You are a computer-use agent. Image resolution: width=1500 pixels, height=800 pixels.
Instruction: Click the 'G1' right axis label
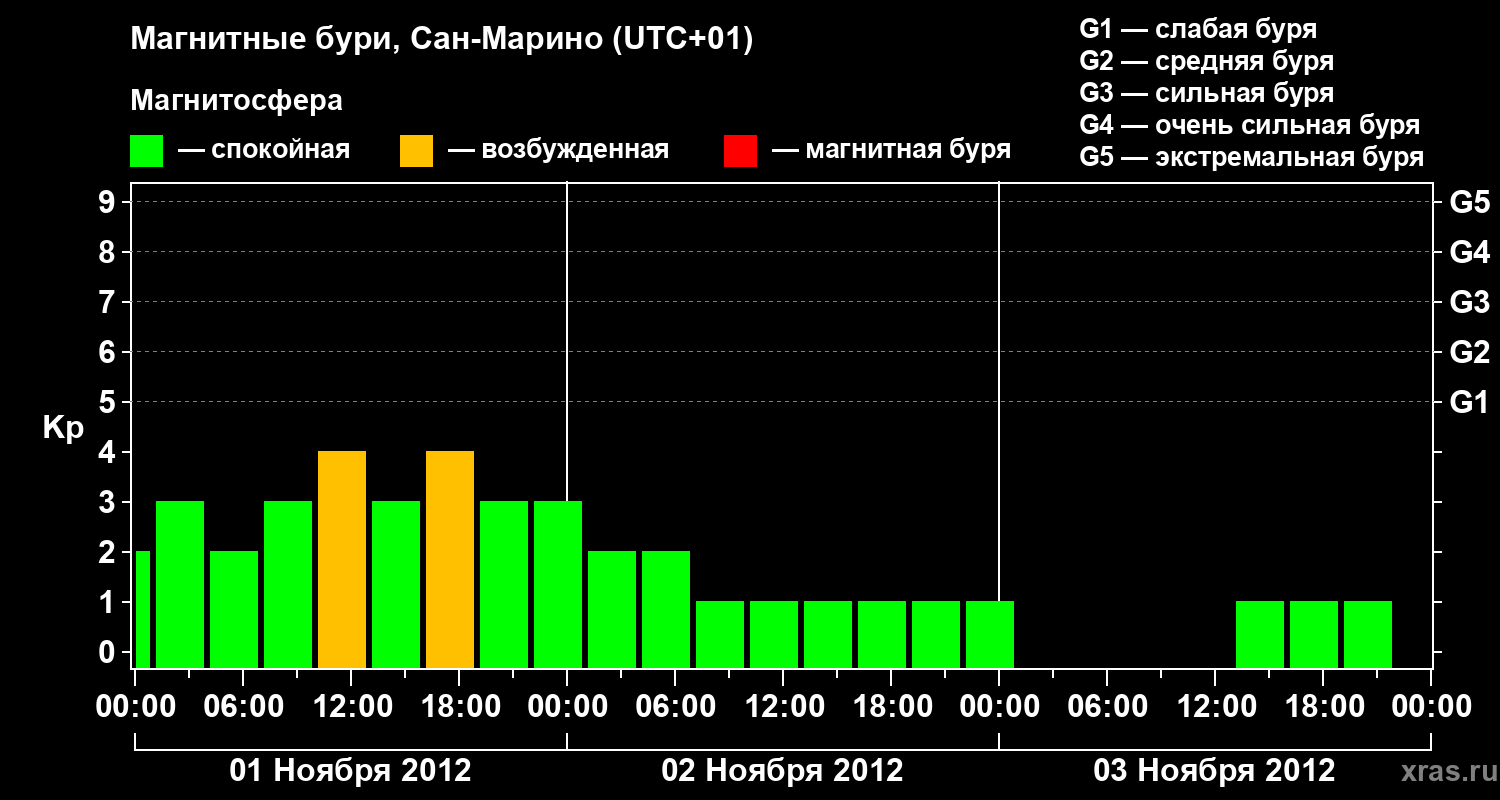pos(1469,402)
